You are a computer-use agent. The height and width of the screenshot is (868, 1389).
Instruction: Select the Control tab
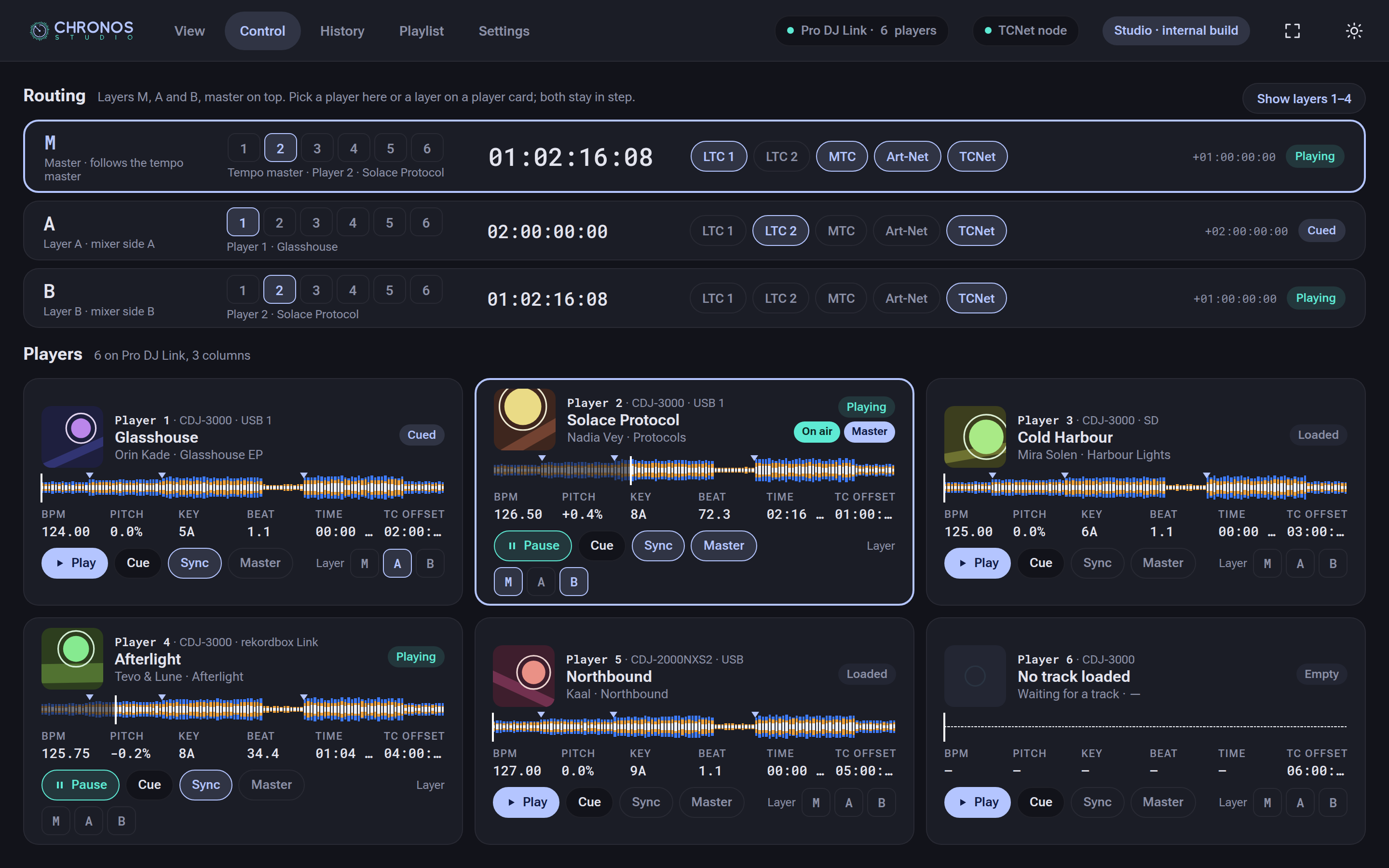(x=262, y=31)
